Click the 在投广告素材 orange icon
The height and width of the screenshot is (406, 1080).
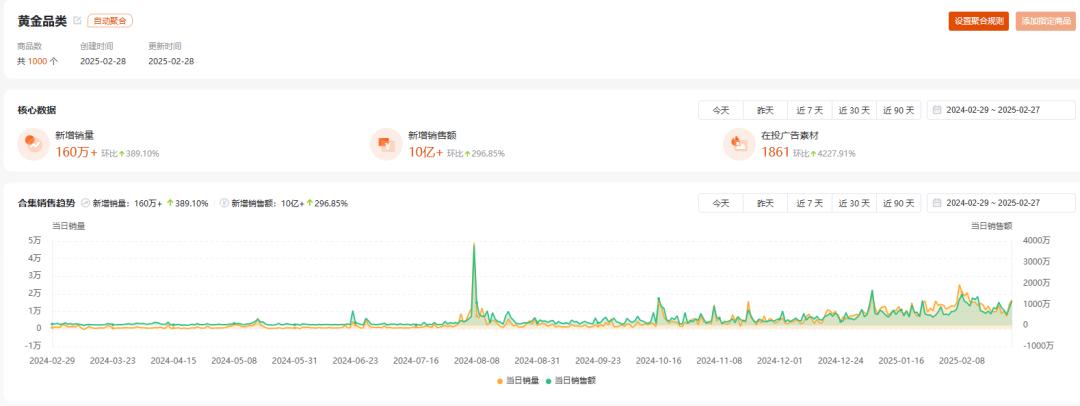click(x=739, y=144)
